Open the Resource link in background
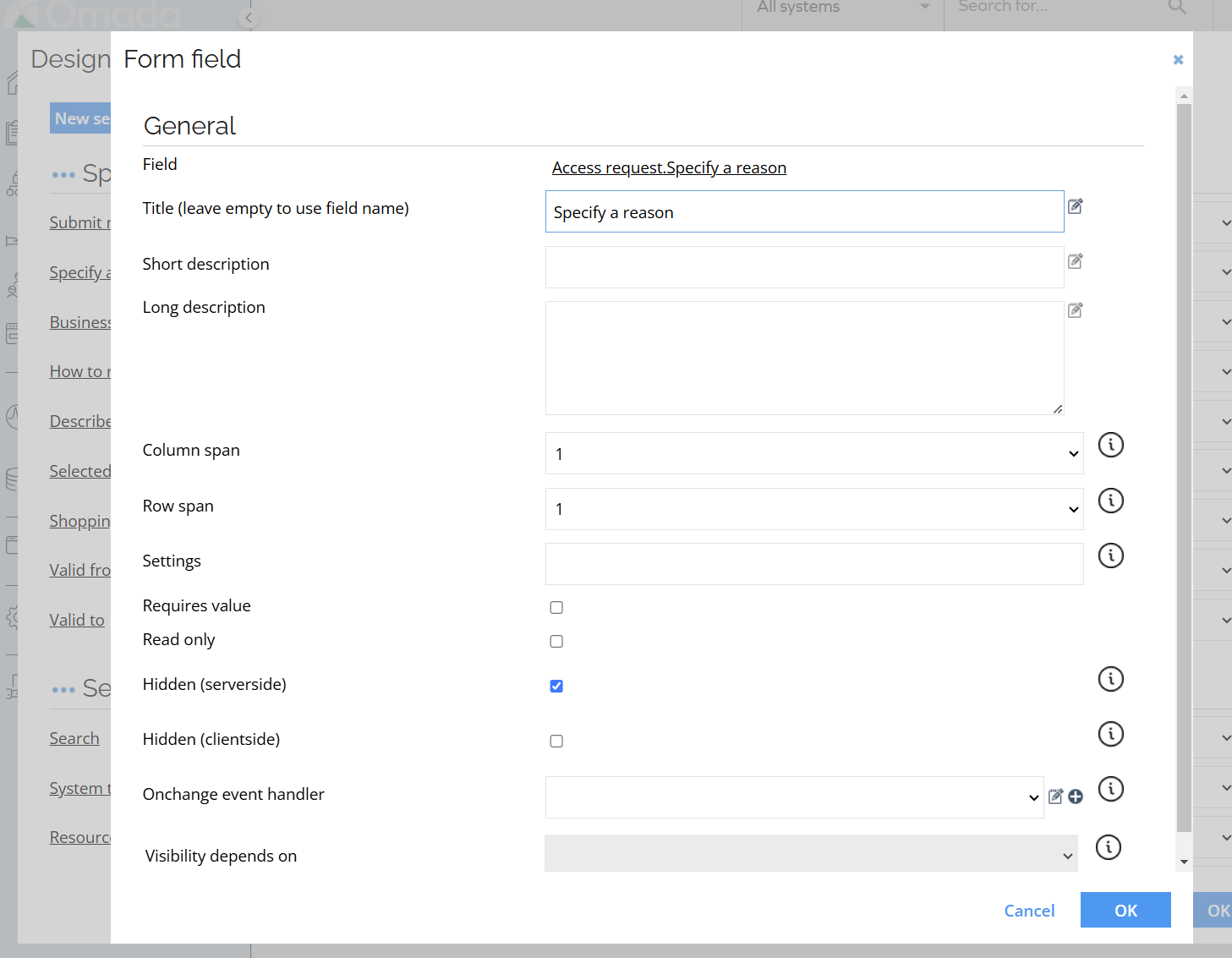1232x958 pixels. 79,837
